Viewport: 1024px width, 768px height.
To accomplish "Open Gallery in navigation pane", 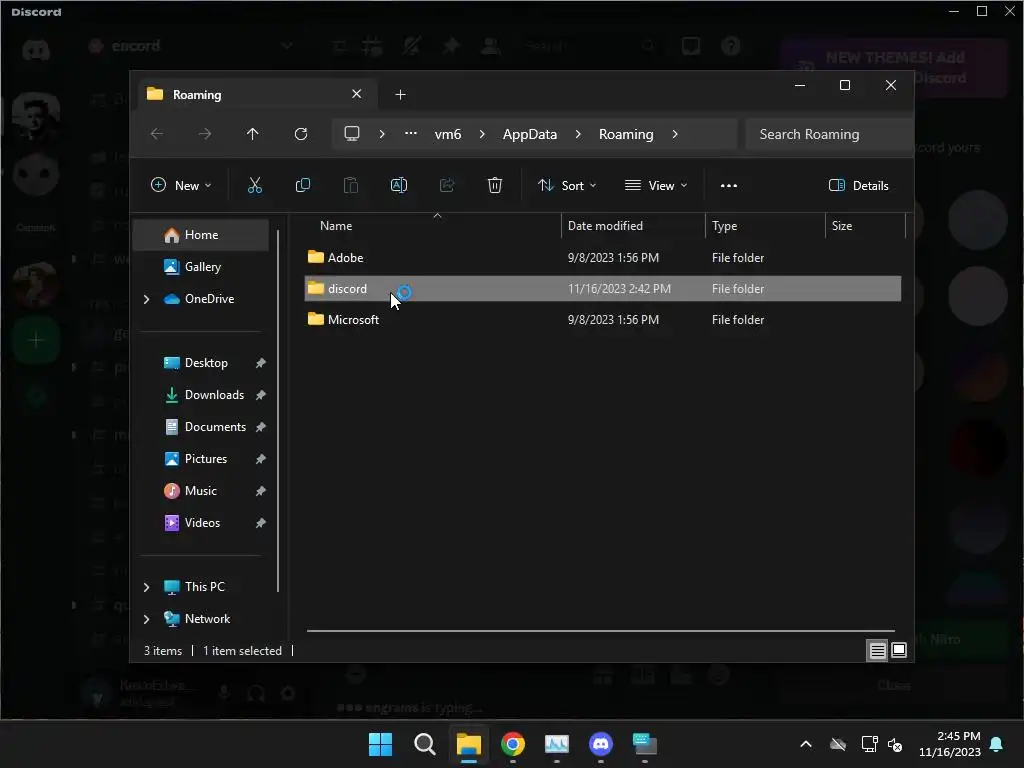I will (201, 266).
